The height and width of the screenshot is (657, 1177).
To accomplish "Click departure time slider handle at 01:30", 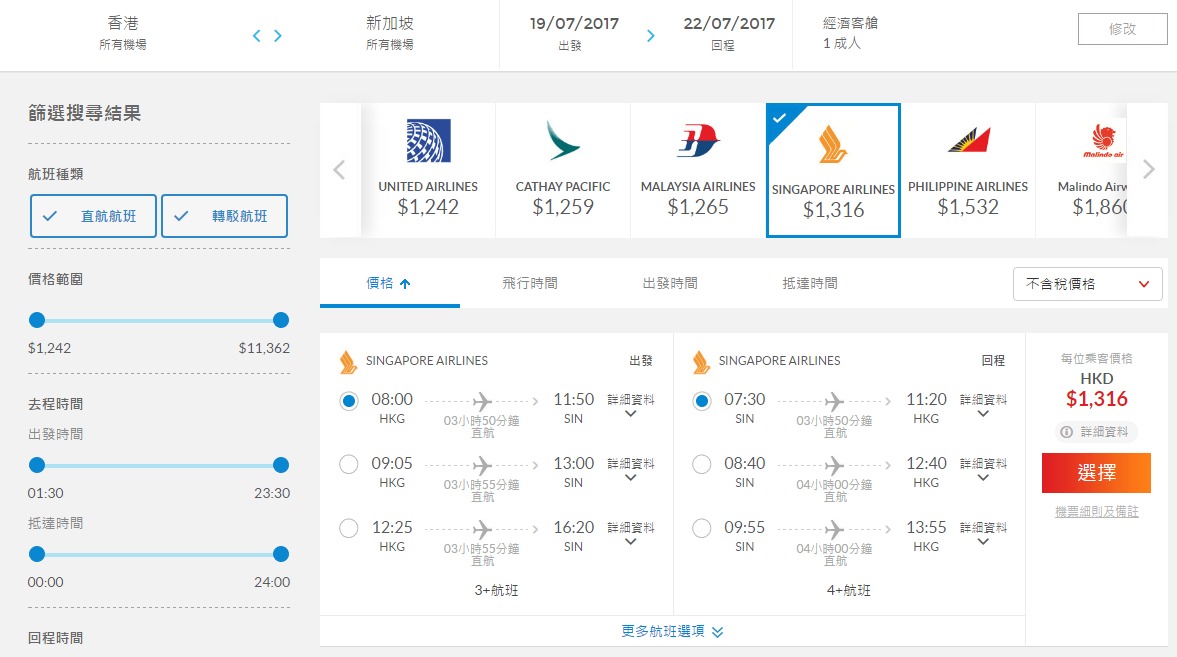I will coord(37,466).
